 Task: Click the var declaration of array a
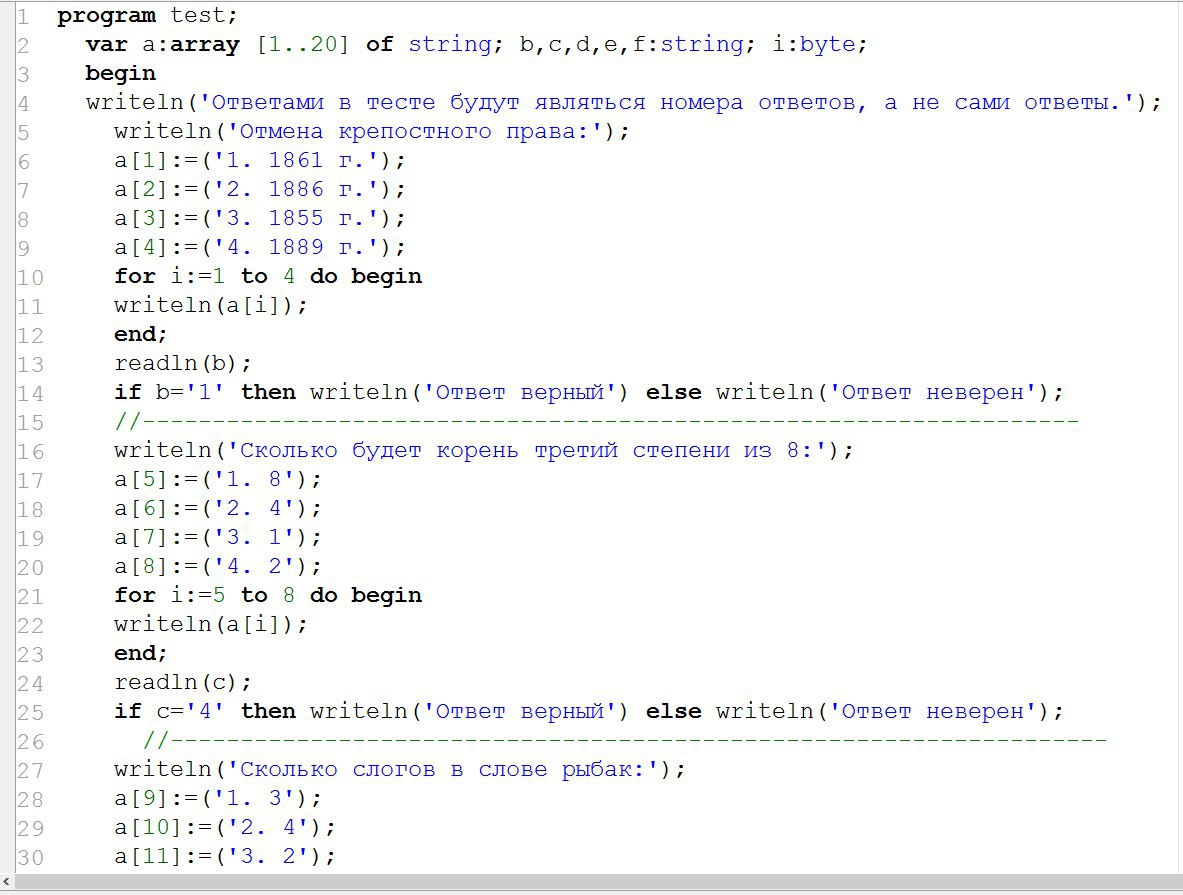click(476, 45)
